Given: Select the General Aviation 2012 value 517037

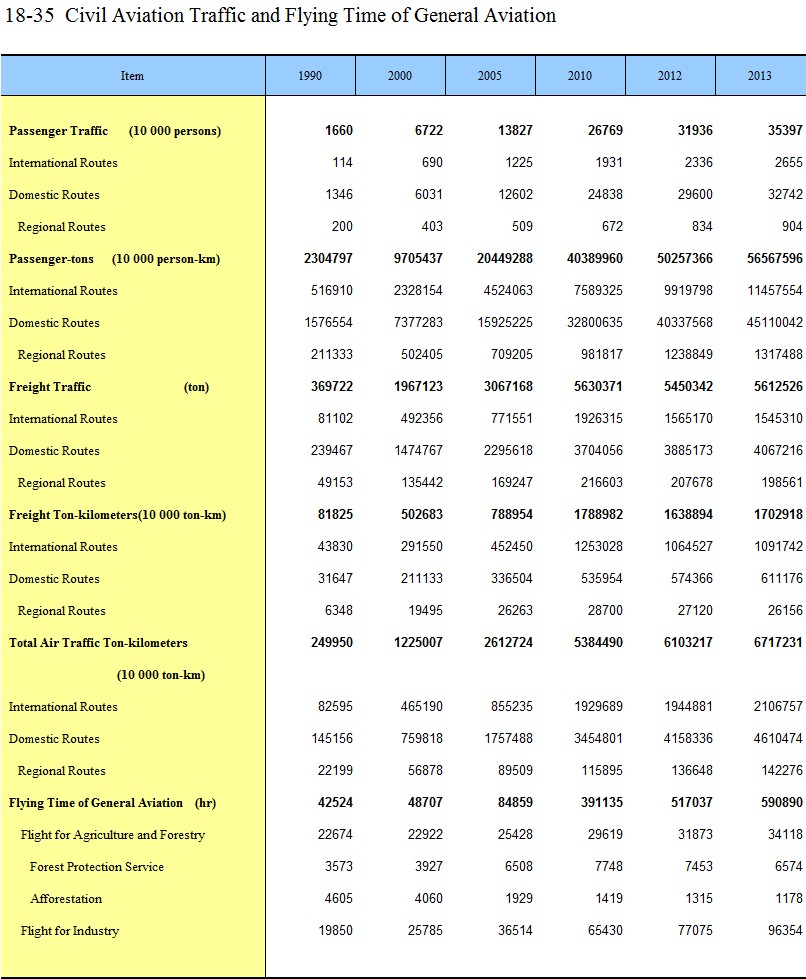Looking at the screenshot, I should [689, 803].
